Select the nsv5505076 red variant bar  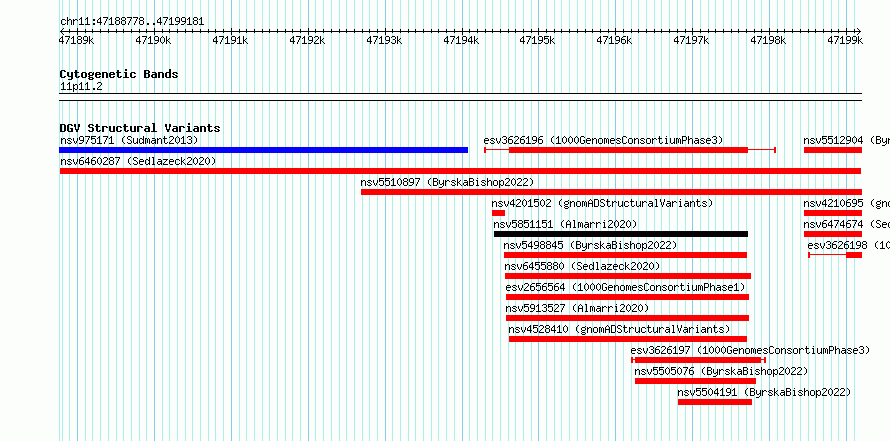[x=695, y=381]
